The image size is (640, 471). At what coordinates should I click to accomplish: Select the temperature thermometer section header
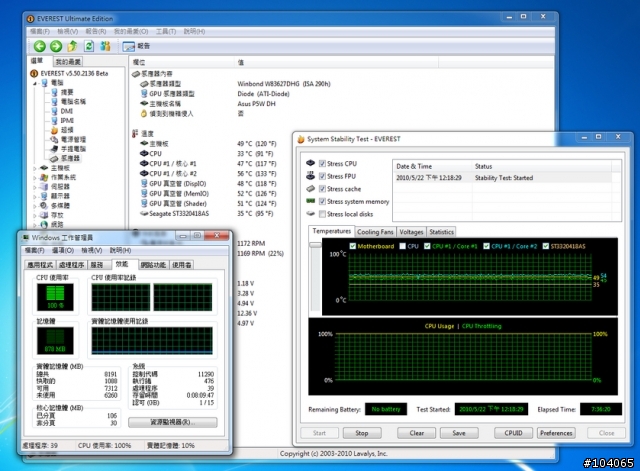pos(143,133)
